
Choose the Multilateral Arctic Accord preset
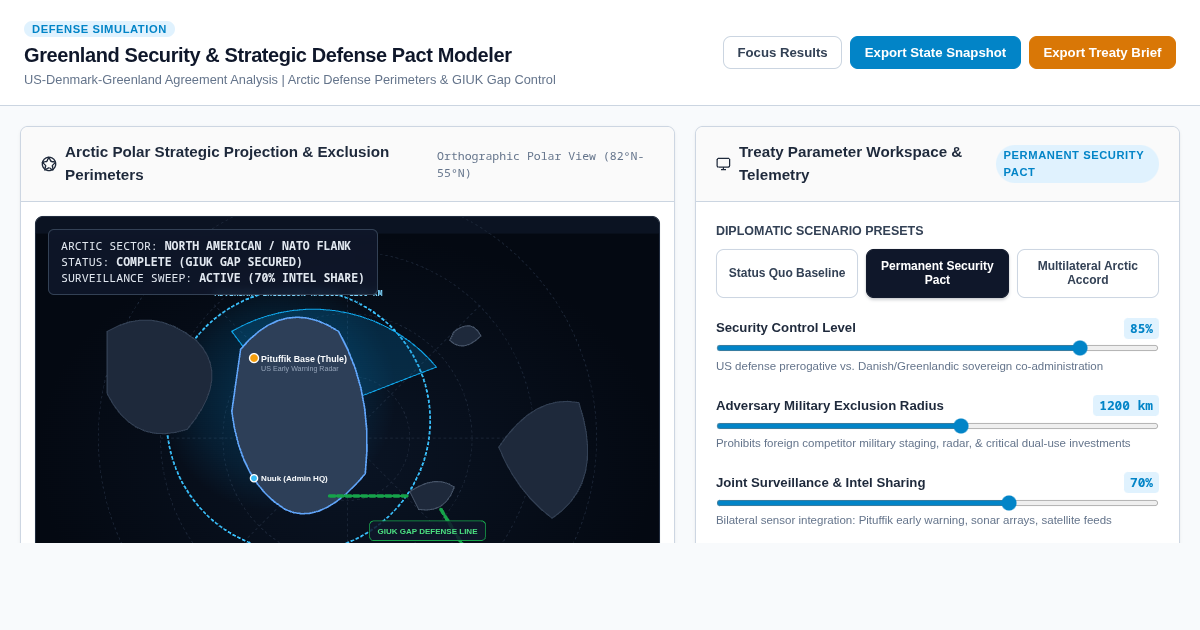[x=1088, y=273]
